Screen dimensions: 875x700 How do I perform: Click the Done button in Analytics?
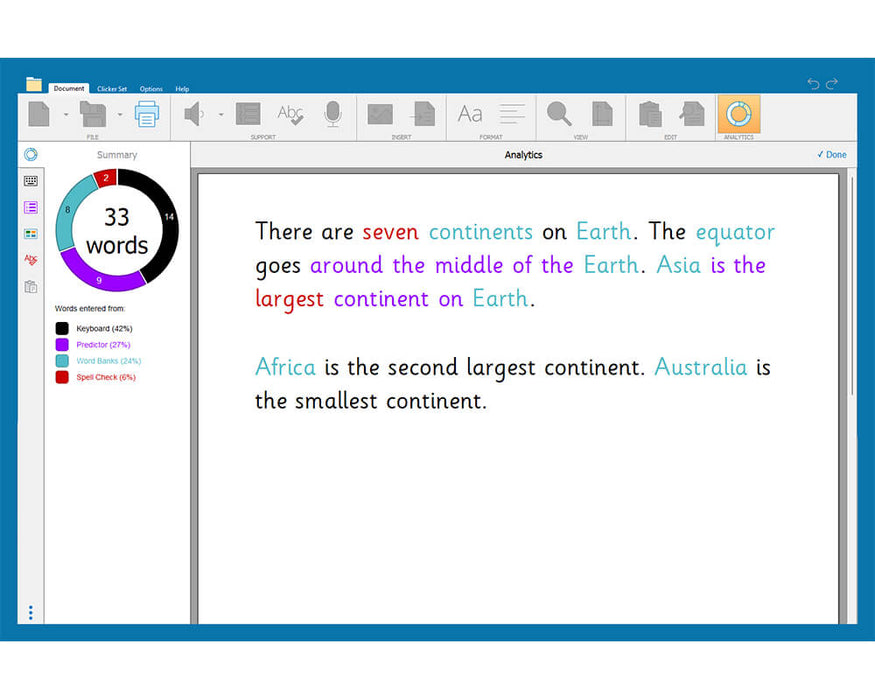tap(831, 155)
